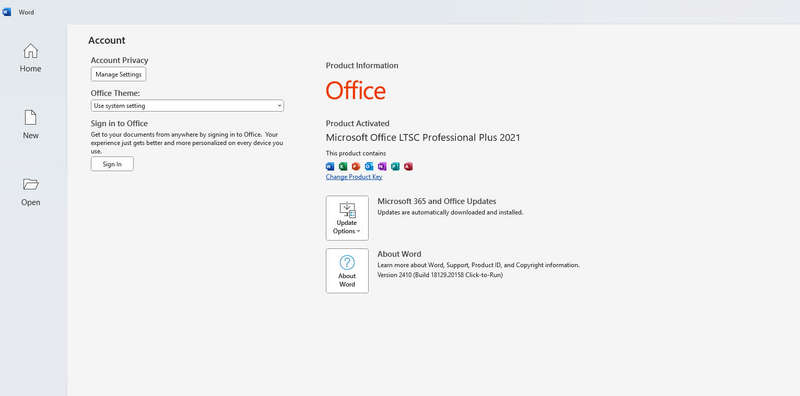Image resolution: width=800 pixels, height=396 pixels.
Task: Click the orange PowerPoint product icon
Action: click(x=356, y=166)
